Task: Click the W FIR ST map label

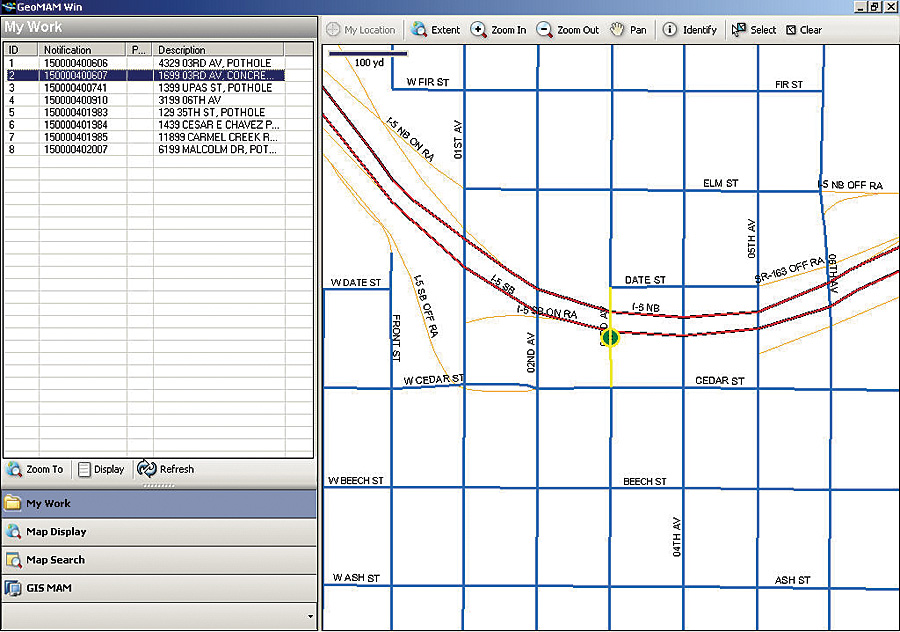Action: [428, 82]
